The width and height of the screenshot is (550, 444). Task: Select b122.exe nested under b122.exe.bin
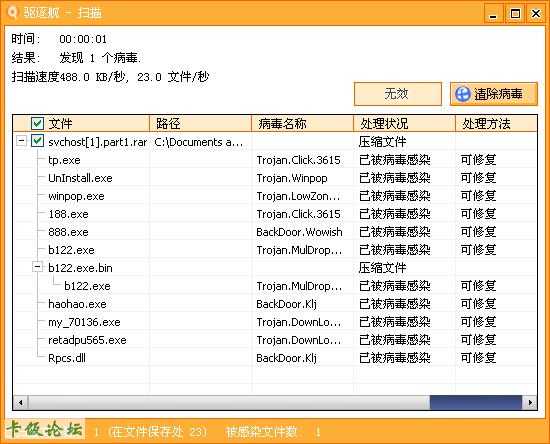87,286
